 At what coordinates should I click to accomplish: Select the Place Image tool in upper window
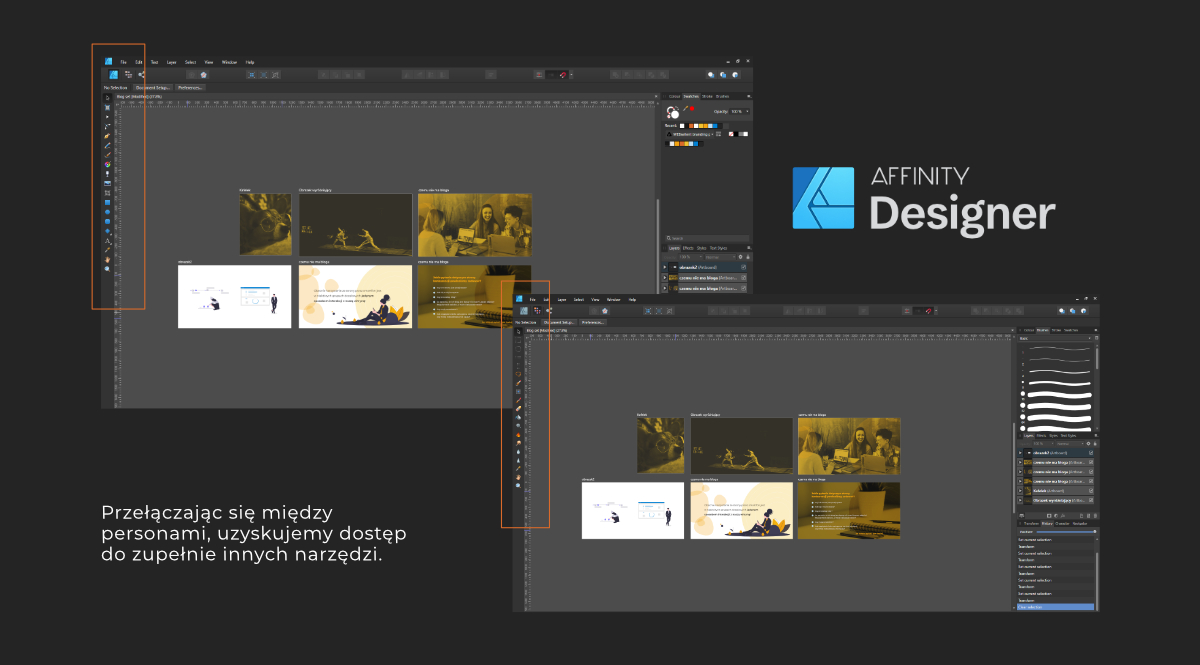107,183
